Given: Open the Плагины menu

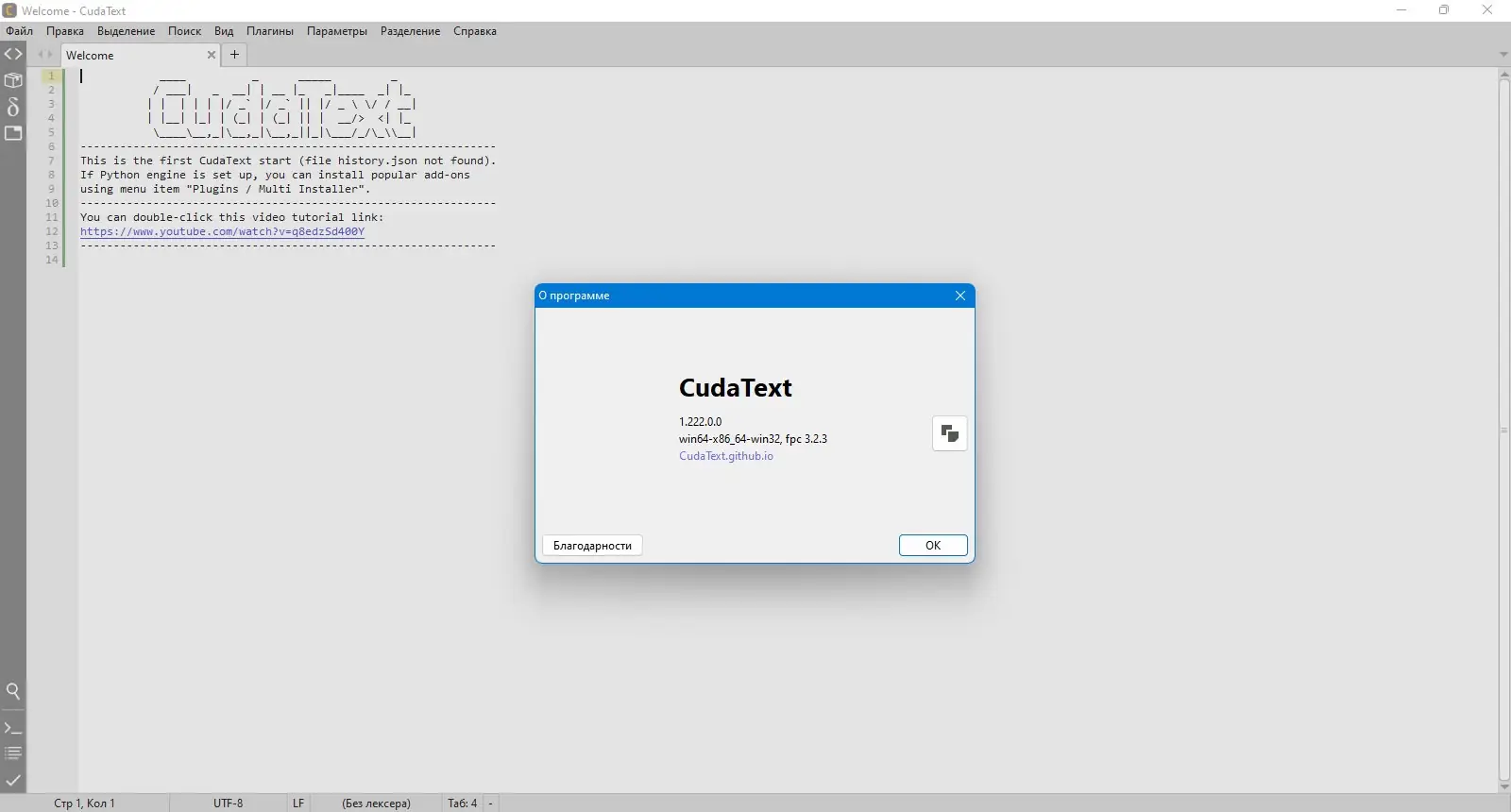Looking at the screenshot, I should tap(270, 31).
